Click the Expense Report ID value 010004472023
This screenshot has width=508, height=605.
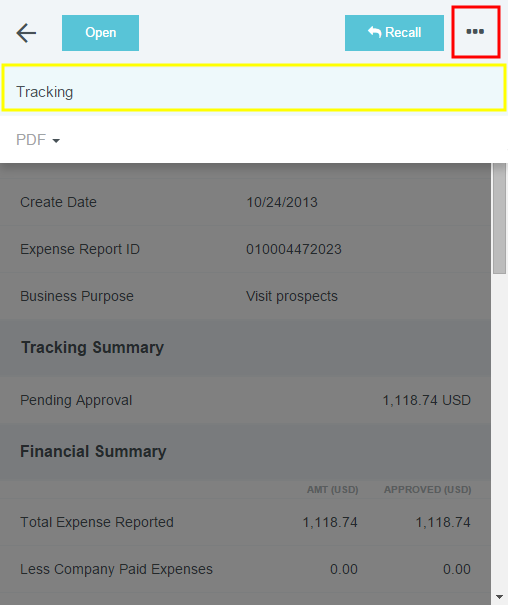[x=294, y=249]
